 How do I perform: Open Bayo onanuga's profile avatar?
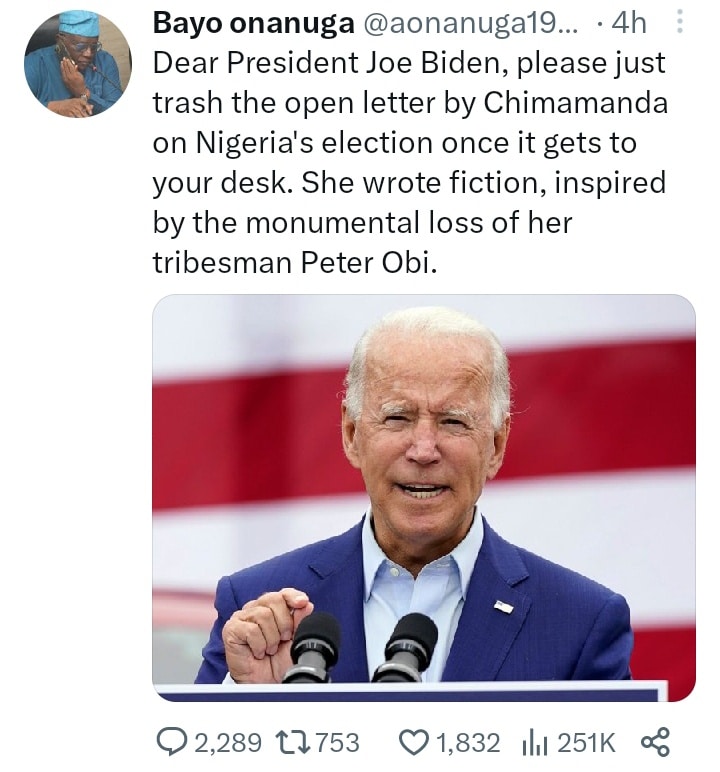tap(77, 63)
